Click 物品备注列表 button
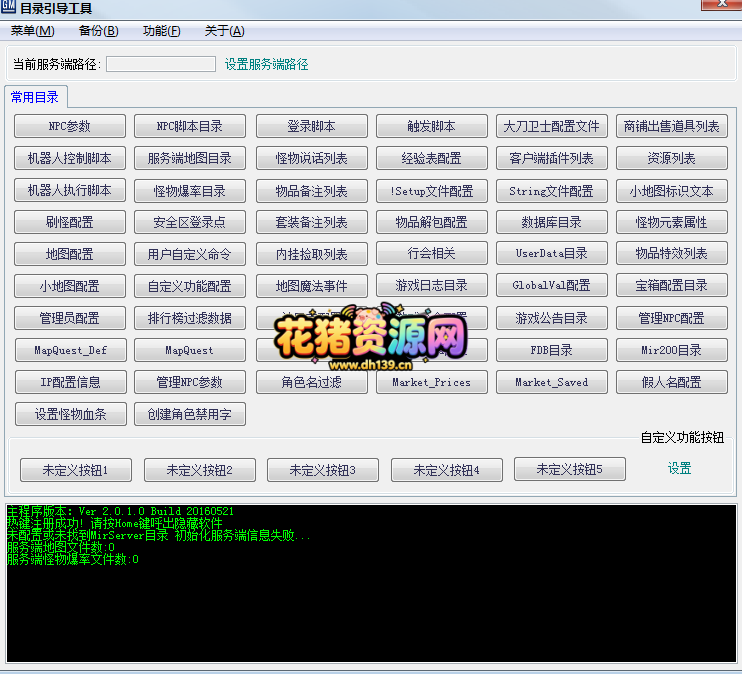This screenshot has width=742, height=674. pyautogui.click(x=311, y=191)
